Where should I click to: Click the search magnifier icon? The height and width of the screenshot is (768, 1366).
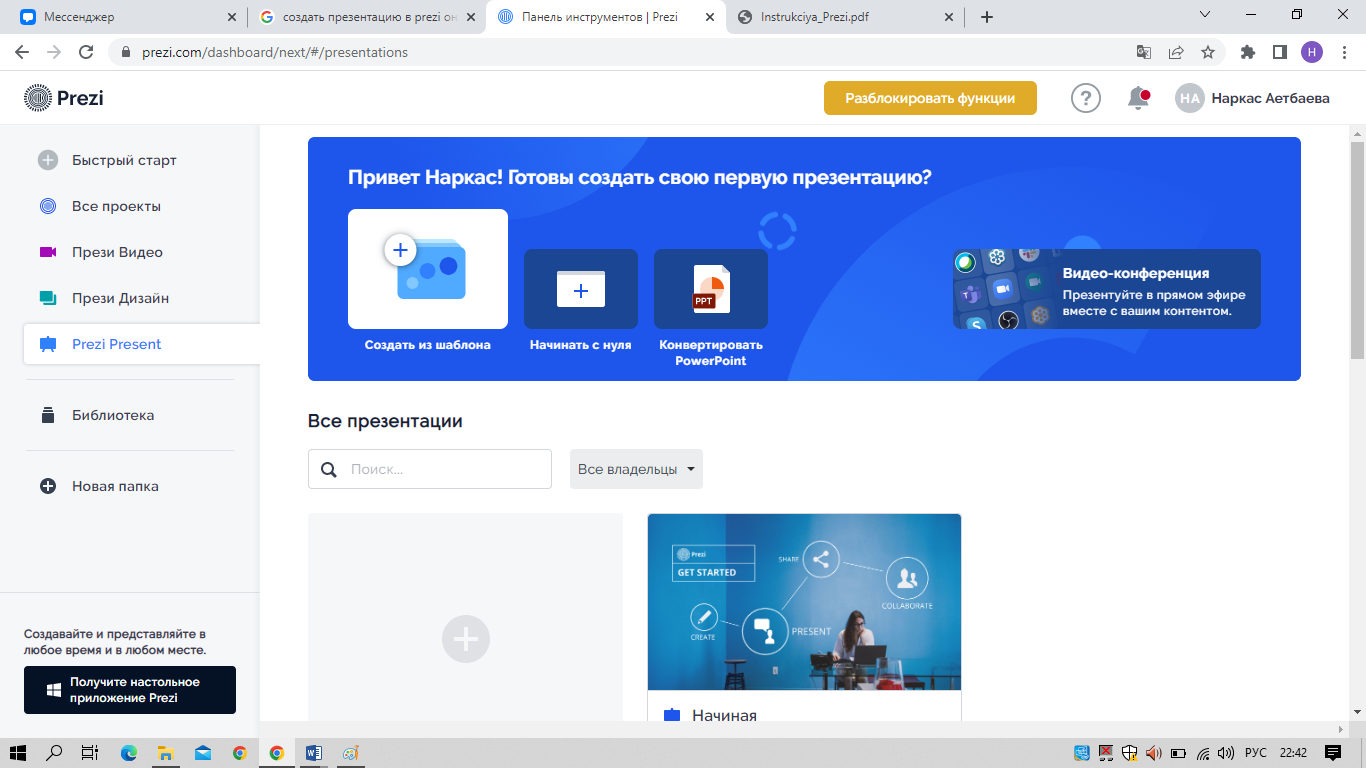[x=329, y=469]
